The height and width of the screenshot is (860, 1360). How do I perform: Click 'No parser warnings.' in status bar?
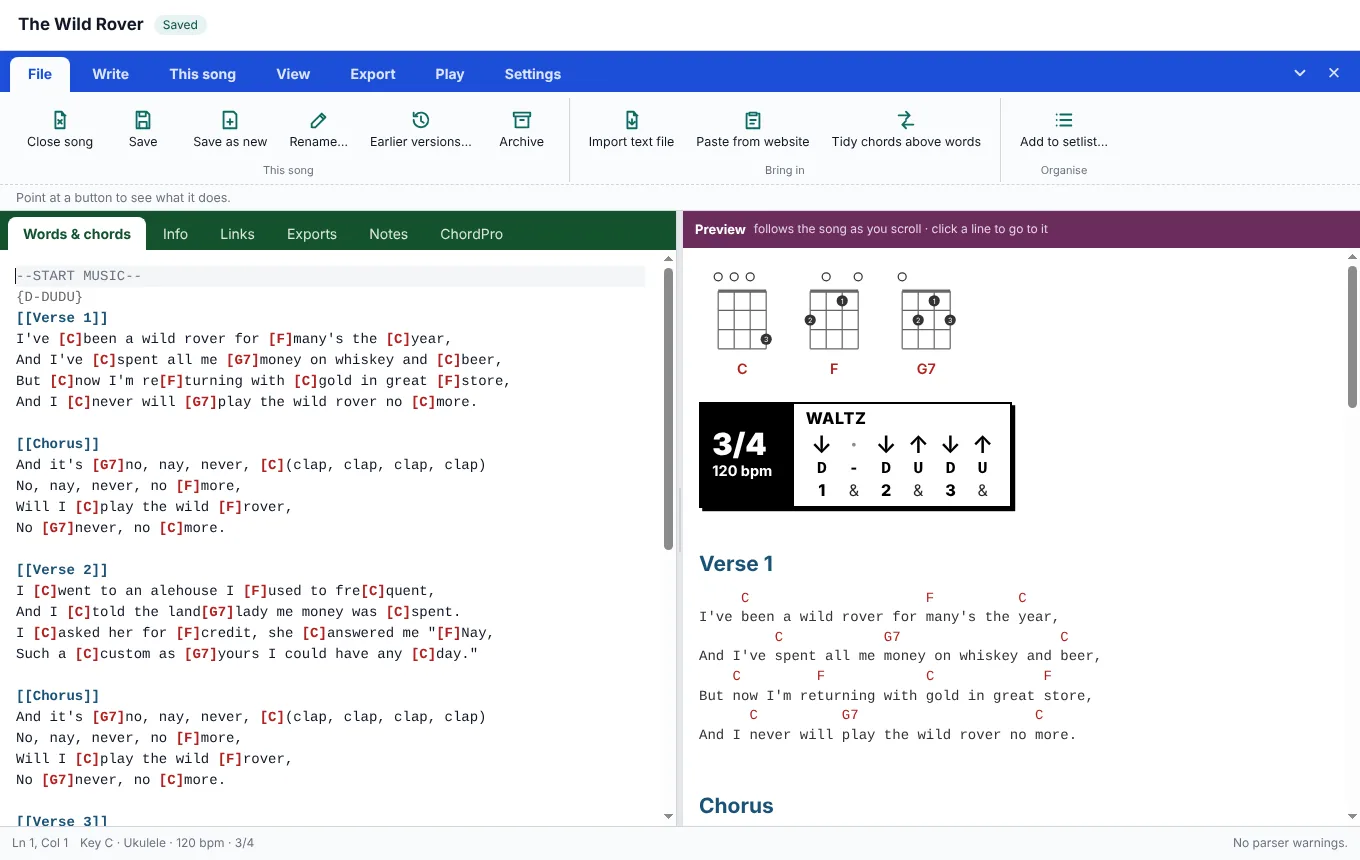[1290, 843]
